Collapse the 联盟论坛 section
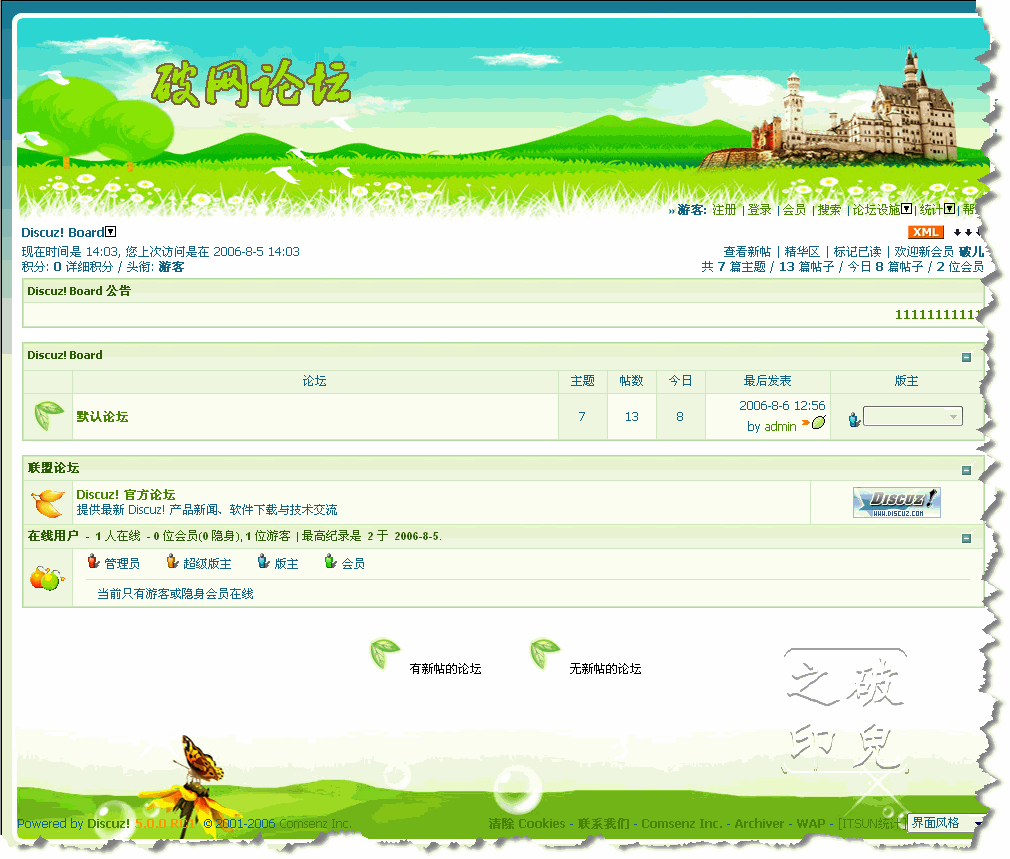The height and width of the screenshot is (859, 1010). pos(966,471)
